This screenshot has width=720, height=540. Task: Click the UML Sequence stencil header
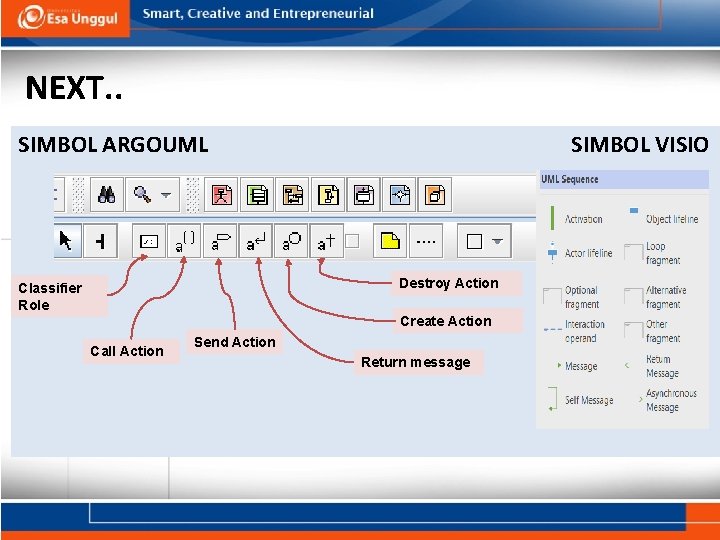[624, 179]
